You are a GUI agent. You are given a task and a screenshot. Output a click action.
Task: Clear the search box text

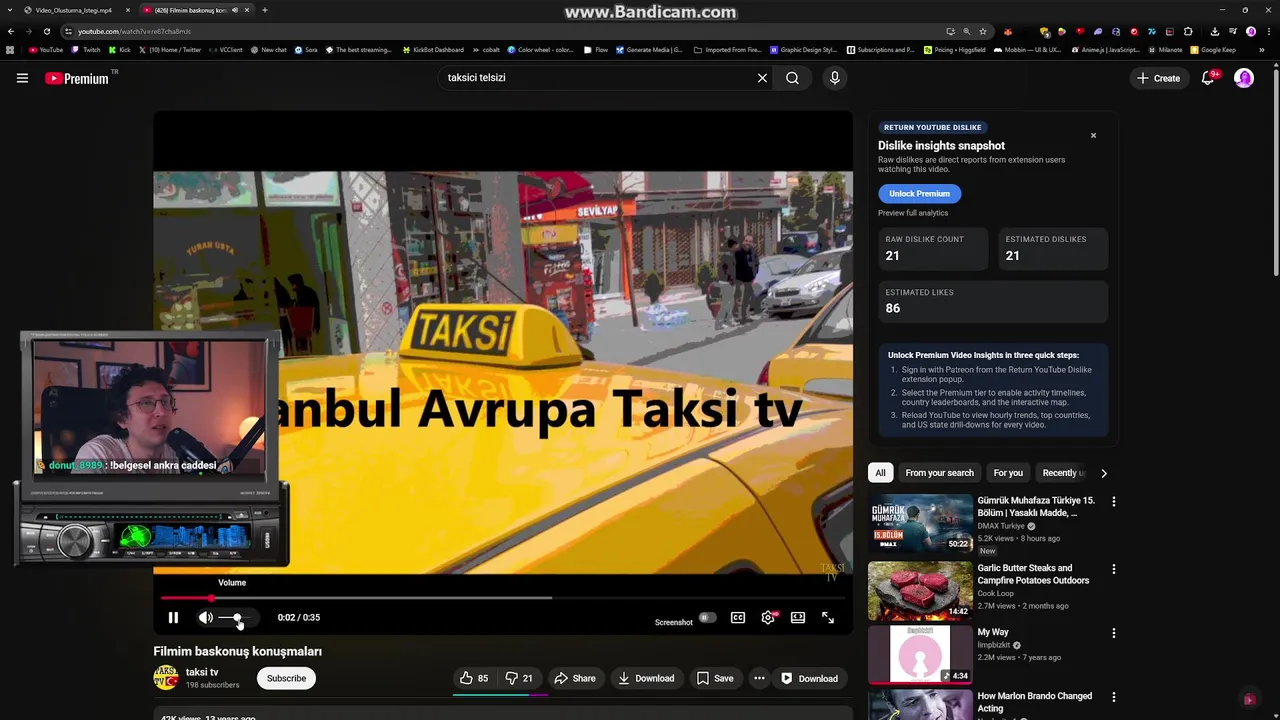(x=762, y=78)
